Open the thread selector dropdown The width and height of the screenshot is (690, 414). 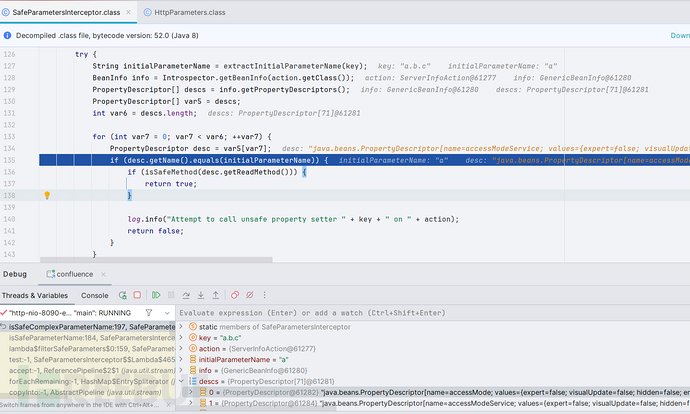click(x=167, y=313)
